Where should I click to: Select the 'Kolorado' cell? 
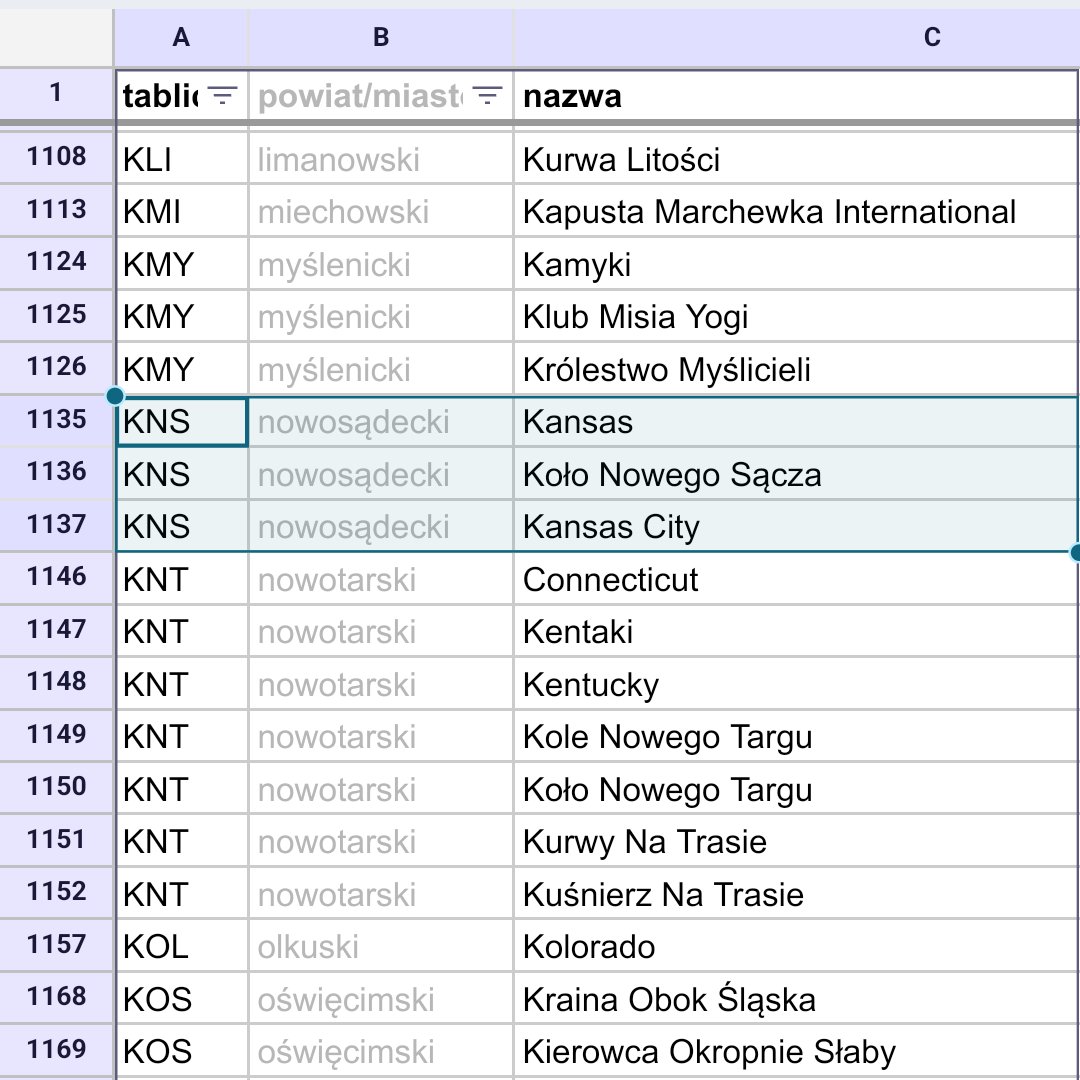point(796,946)
